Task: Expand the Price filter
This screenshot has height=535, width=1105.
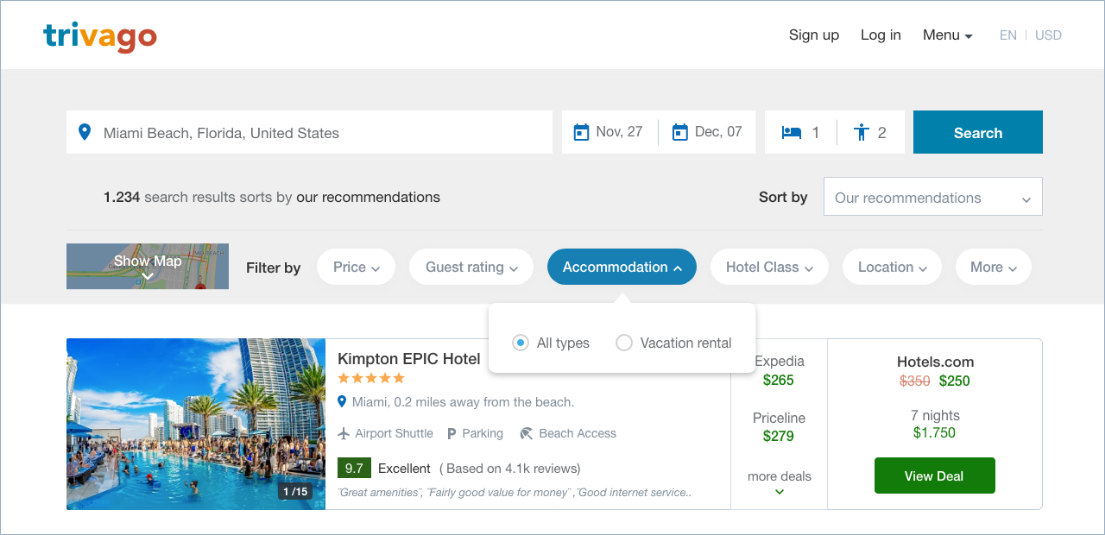Action: click(356, 267)
